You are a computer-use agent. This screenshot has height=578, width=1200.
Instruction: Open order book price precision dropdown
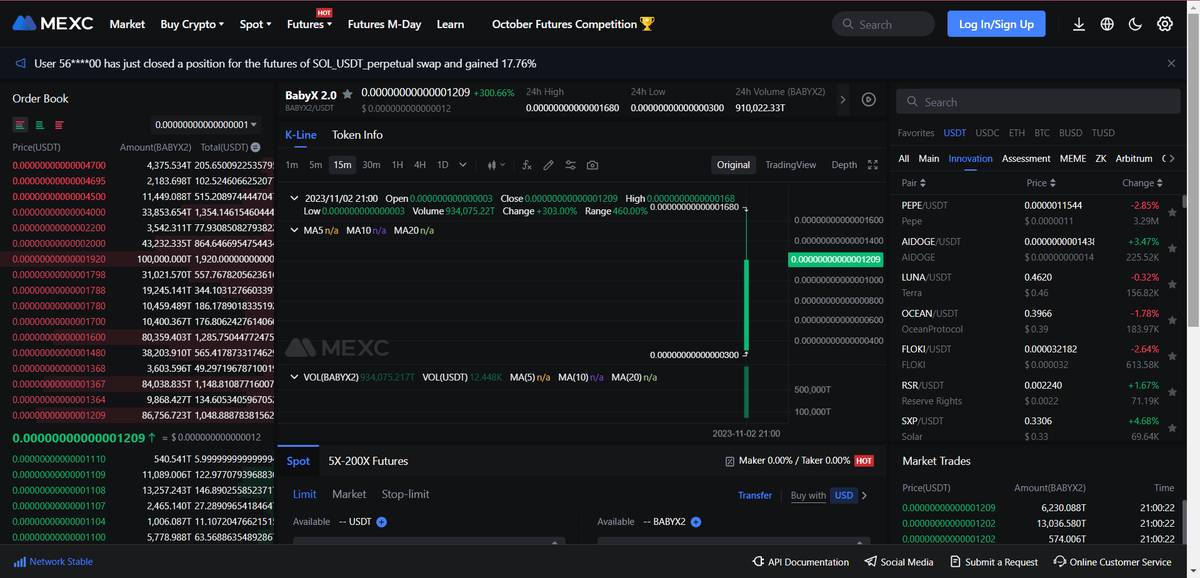tap(206, 125)
